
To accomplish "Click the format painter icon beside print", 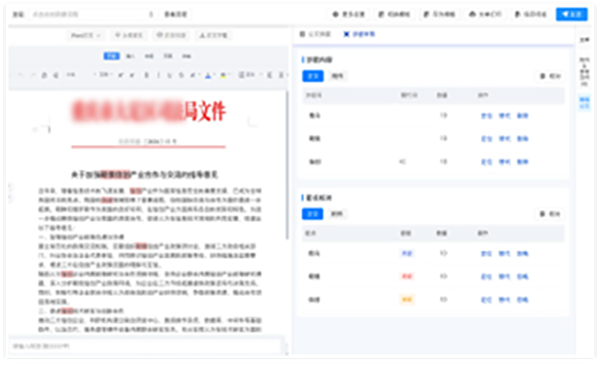I will tap(56, 75).
